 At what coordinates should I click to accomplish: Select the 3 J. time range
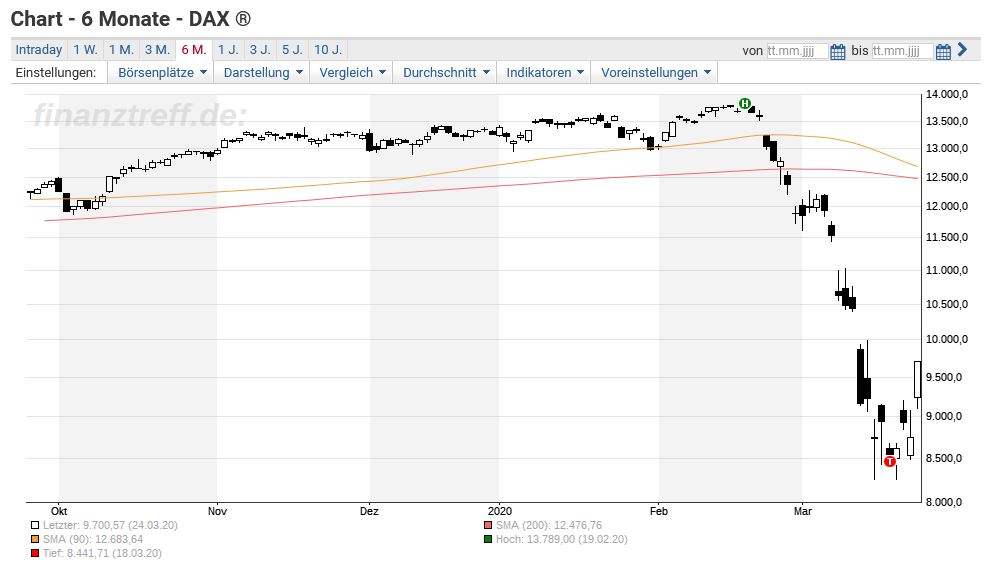(x=260, y=49)
